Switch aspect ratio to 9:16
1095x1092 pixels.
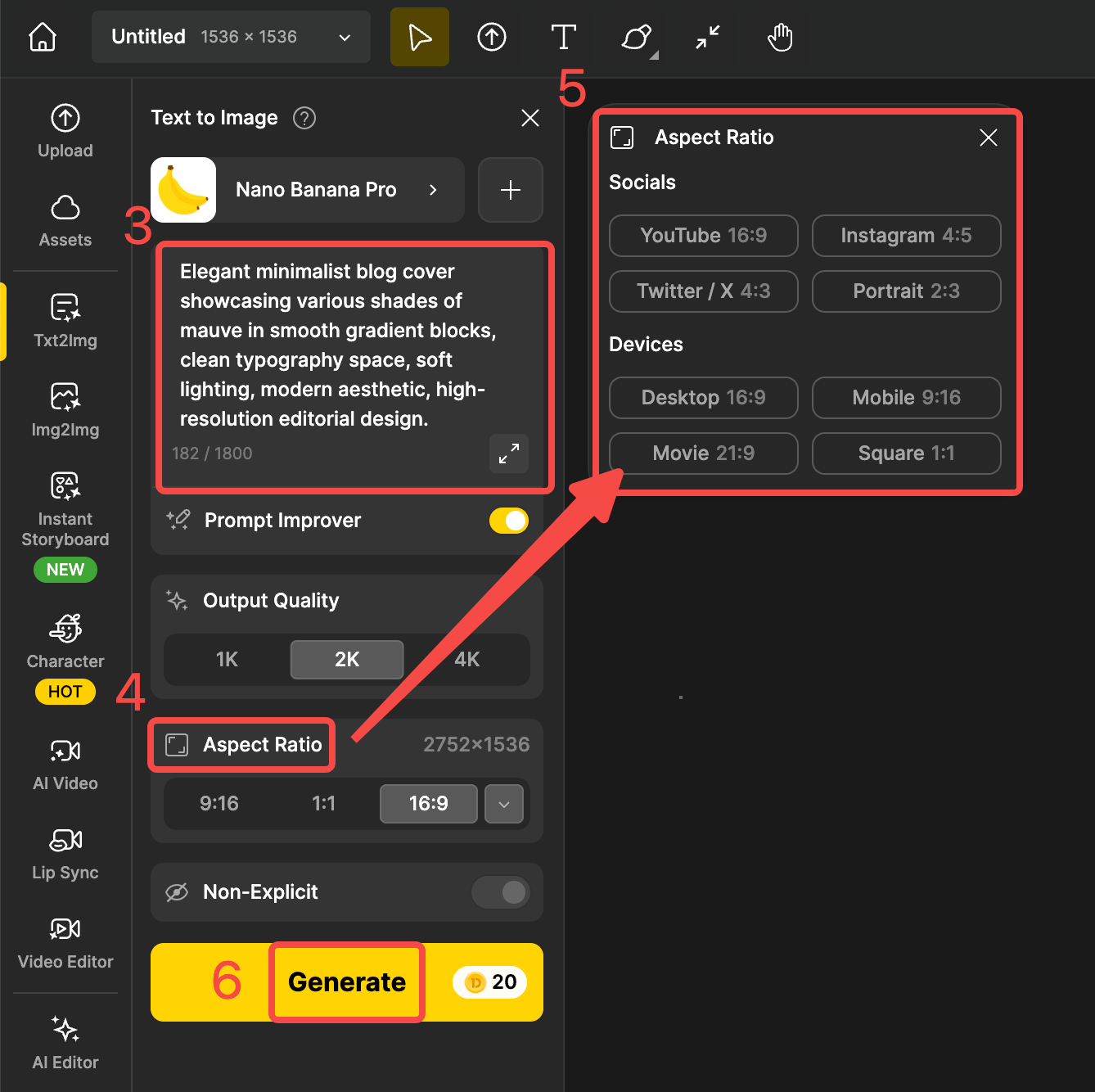pyautogui.click(x=219, y=804)
